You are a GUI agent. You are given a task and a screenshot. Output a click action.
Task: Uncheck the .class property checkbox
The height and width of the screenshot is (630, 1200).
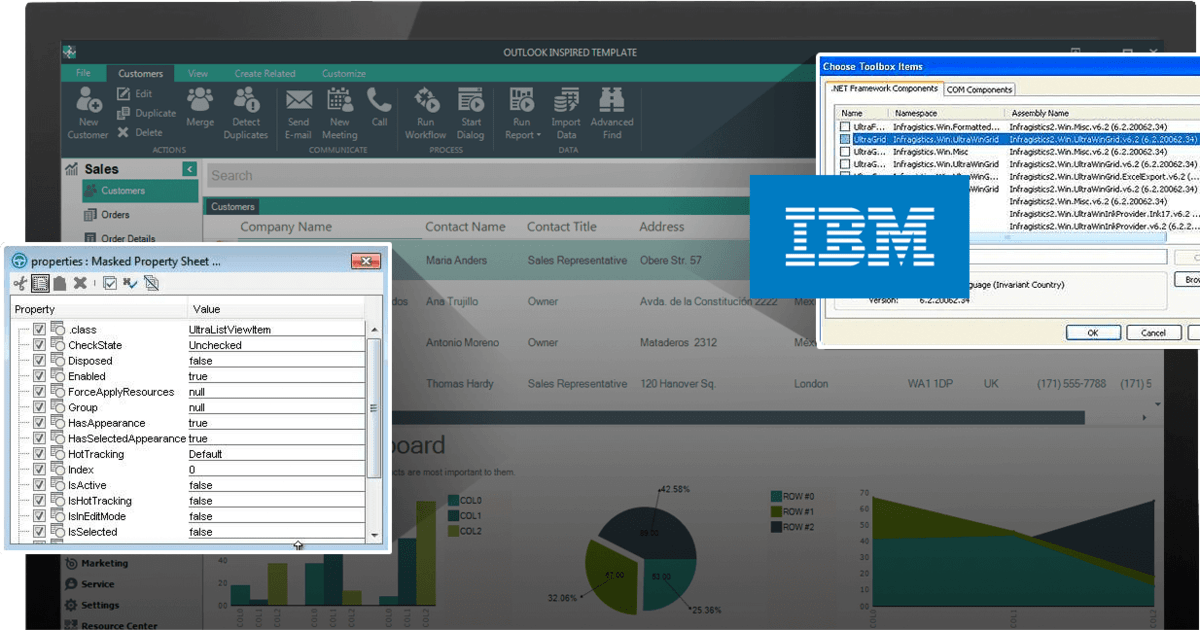tap(39, 329)
